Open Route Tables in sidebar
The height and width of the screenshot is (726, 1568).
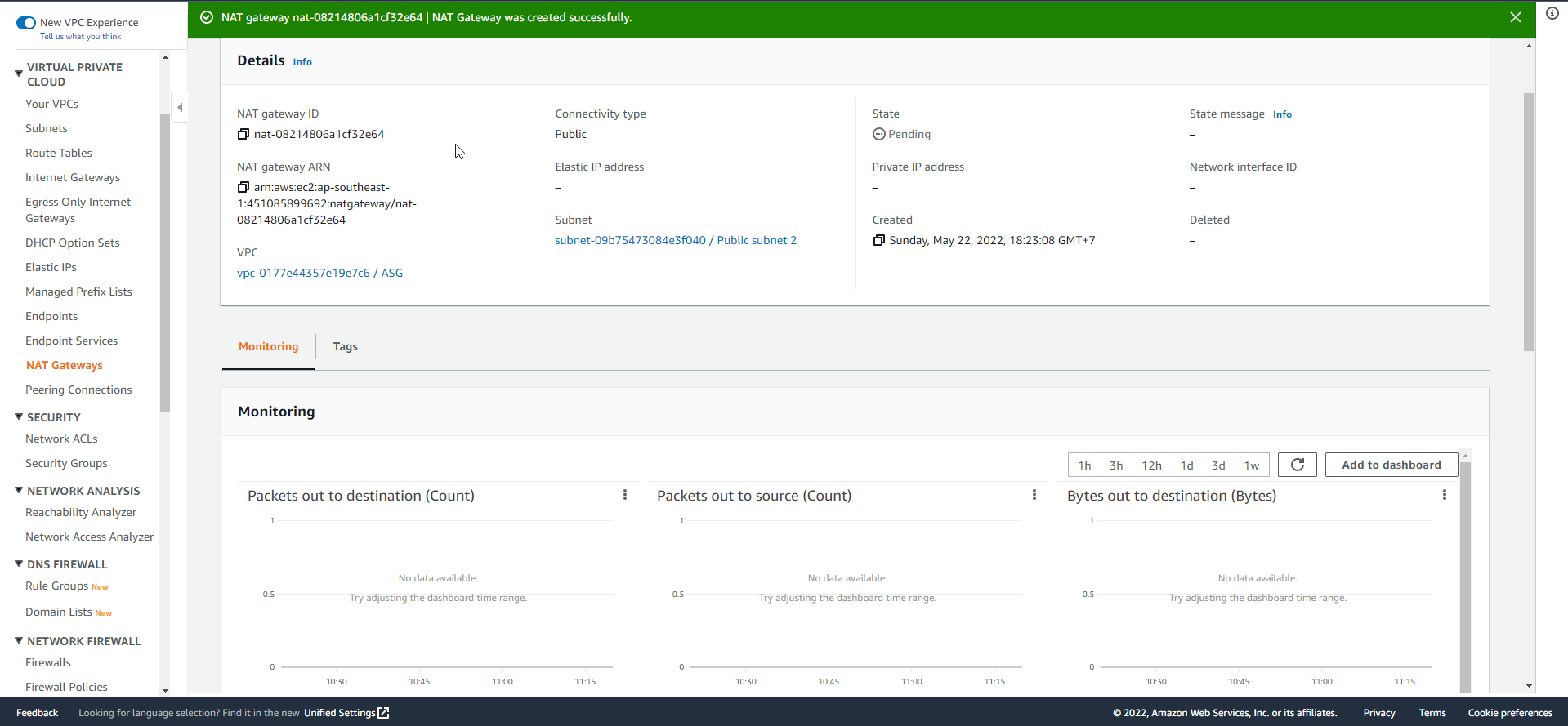click(x=59, y=153)
